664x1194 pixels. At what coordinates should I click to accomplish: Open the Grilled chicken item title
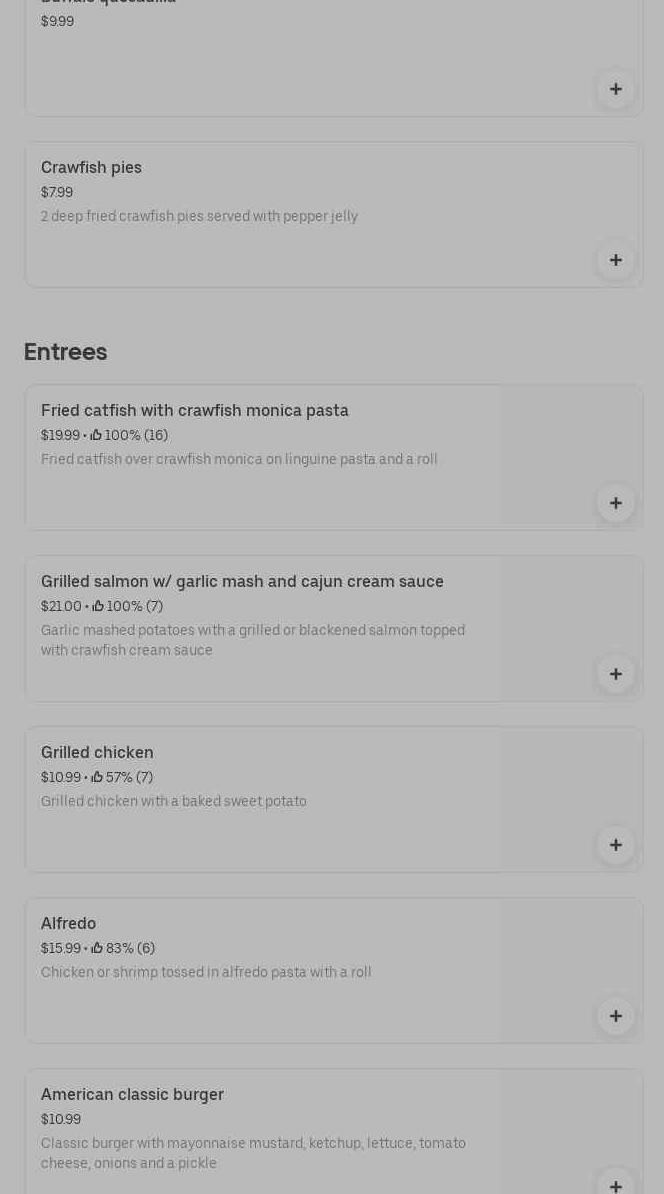click(97, 752)
